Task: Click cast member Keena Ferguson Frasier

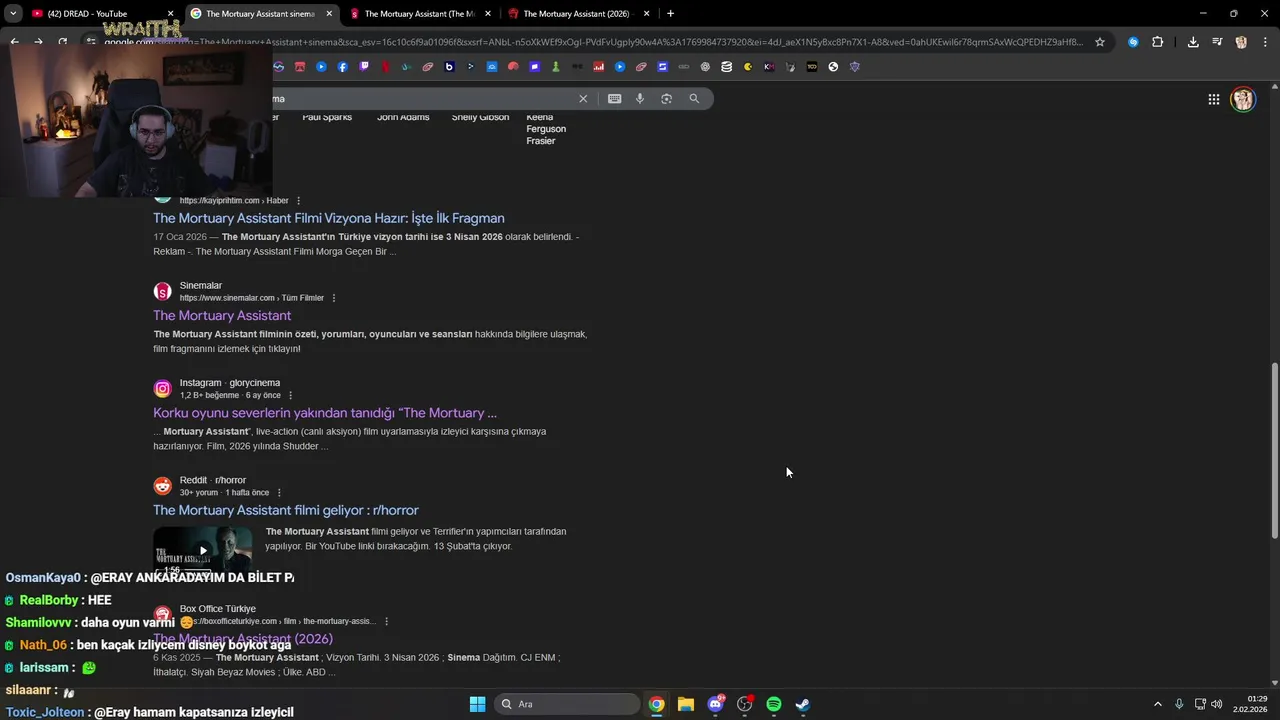Action: click(x=546, y=129)
